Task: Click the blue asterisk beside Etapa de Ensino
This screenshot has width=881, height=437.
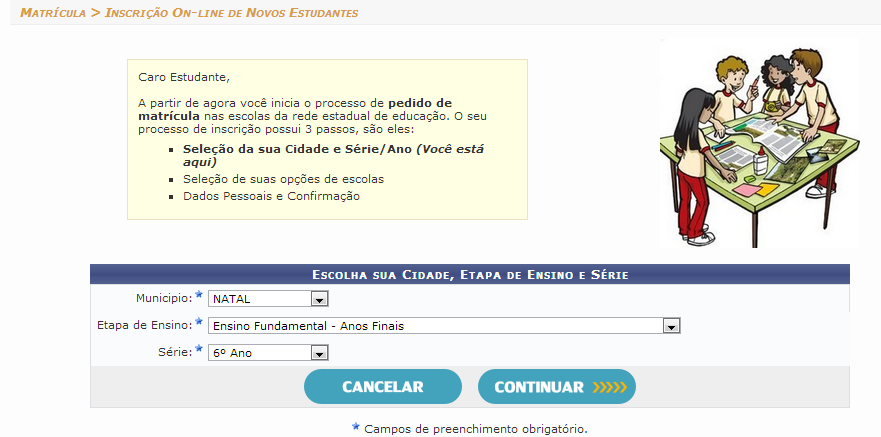Action: pos(199,323)
